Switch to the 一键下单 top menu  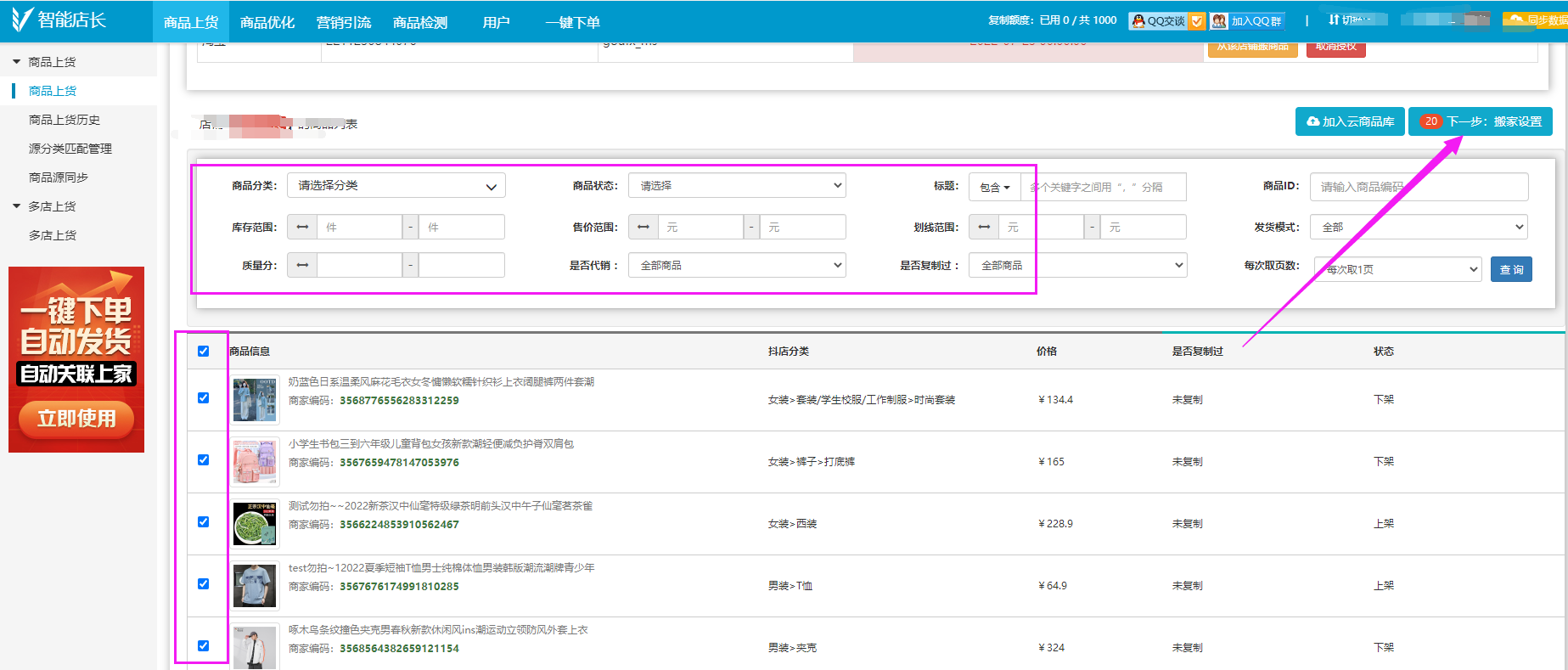572,22
